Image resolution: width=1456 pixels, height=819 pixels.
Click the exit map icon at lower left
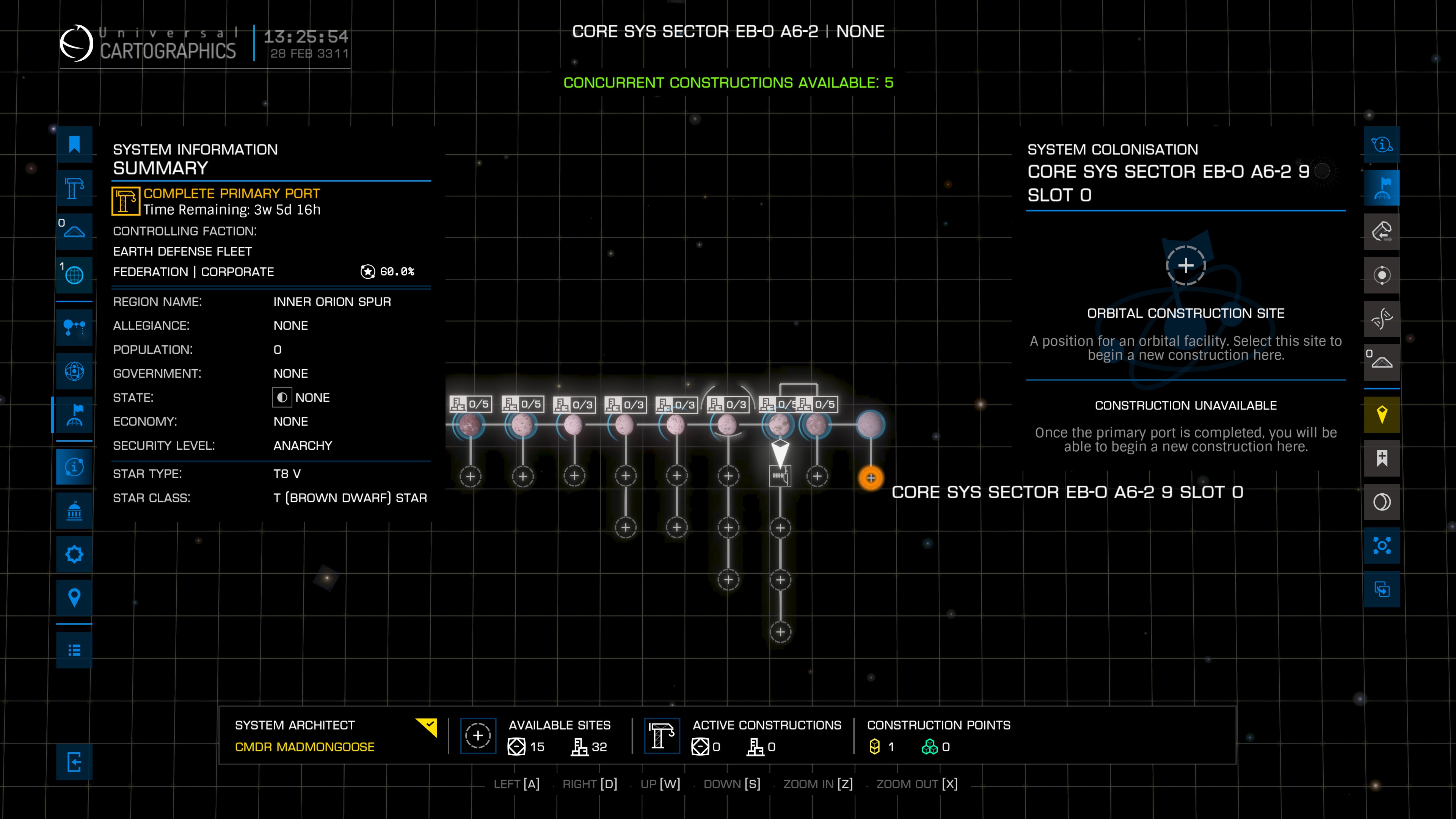point(74,762)
